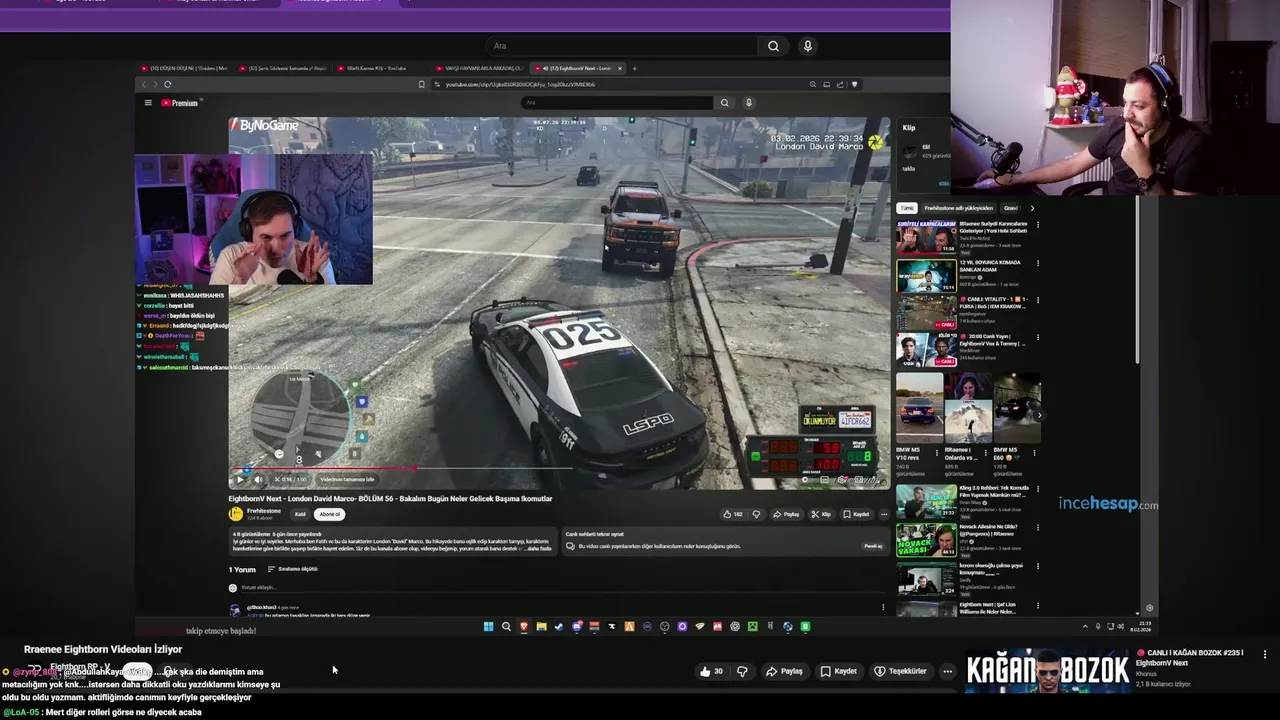Viewport: 1280px width, 720px height.
Task: Click taskbar search magnifier icon
Action: tap(506, 627)
